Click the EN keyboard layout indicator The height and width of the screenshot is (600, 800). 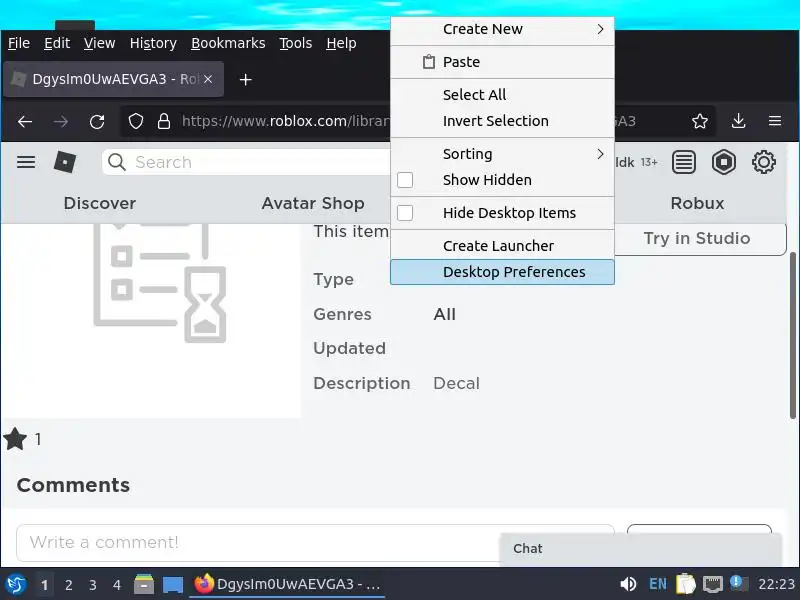[658, 584]
